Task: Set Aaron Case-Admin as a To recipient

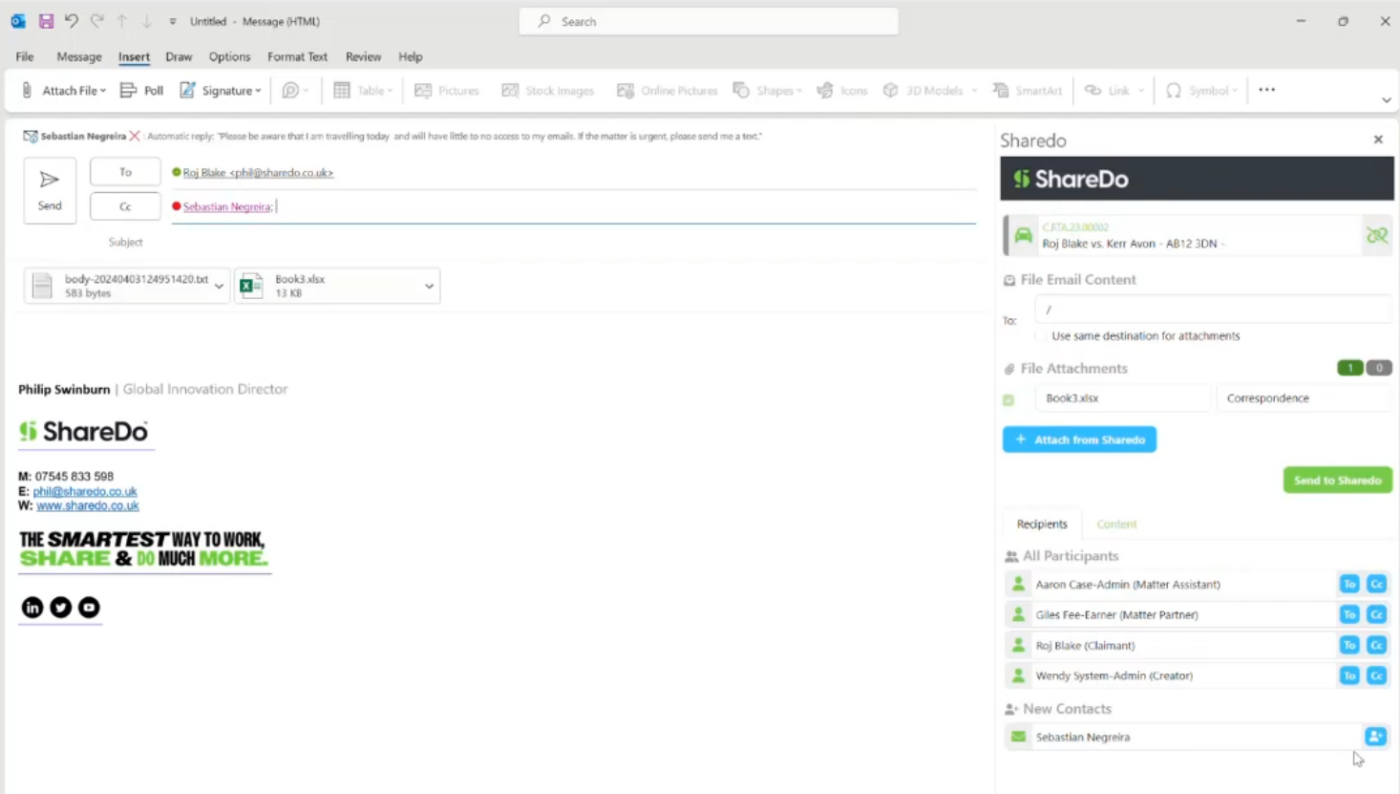Action: [1349, 584]
